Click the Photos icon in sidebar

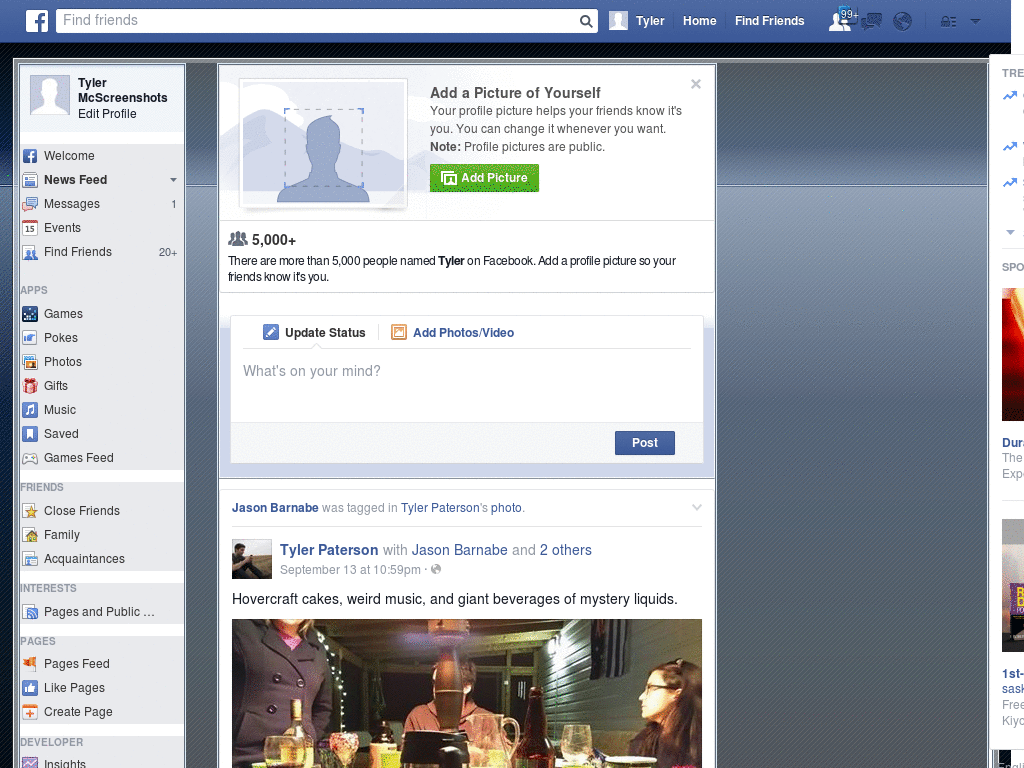point(30,362)
